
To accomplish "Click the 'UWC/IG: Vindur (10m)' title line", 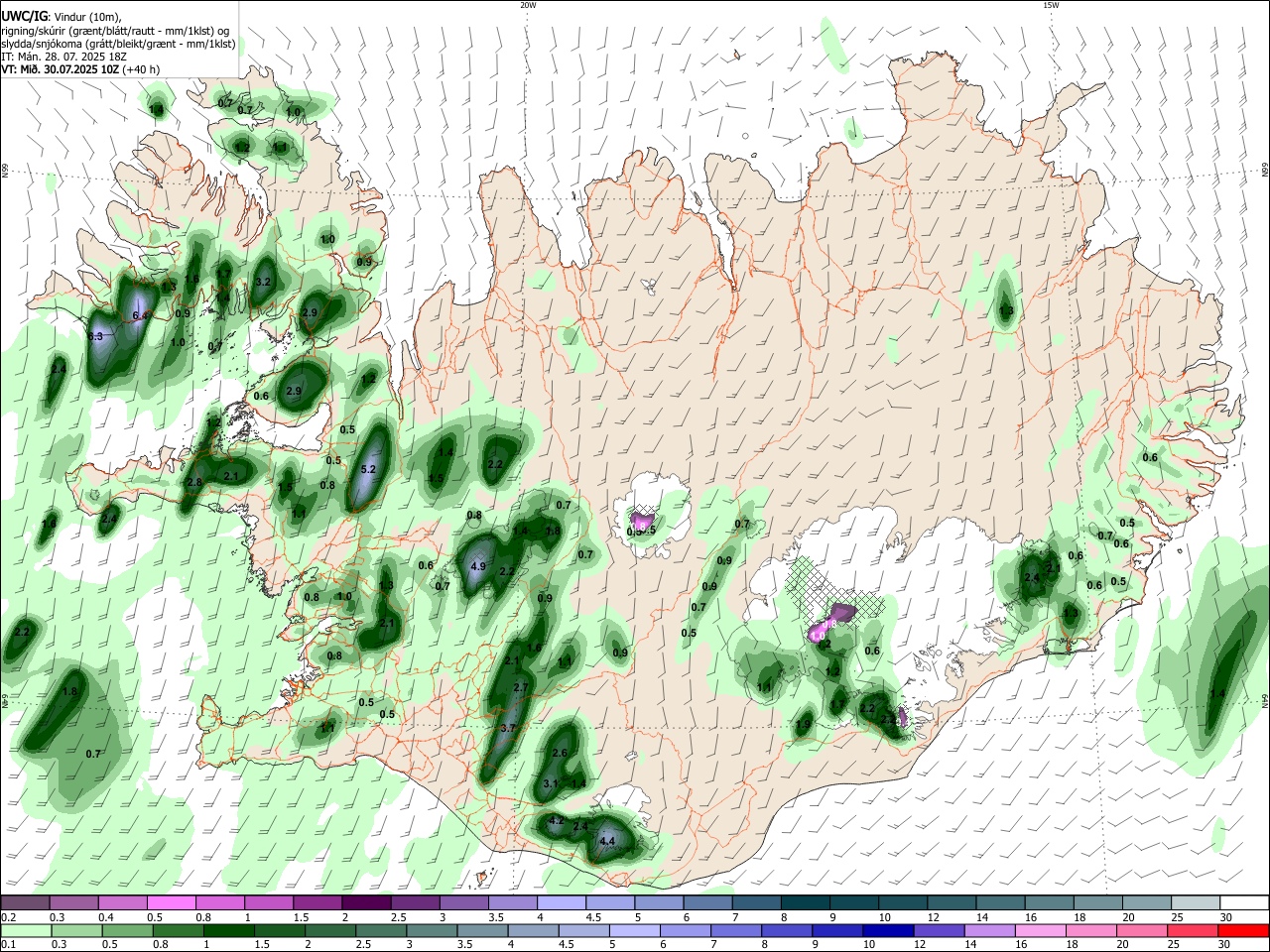I will coord(61,16).
